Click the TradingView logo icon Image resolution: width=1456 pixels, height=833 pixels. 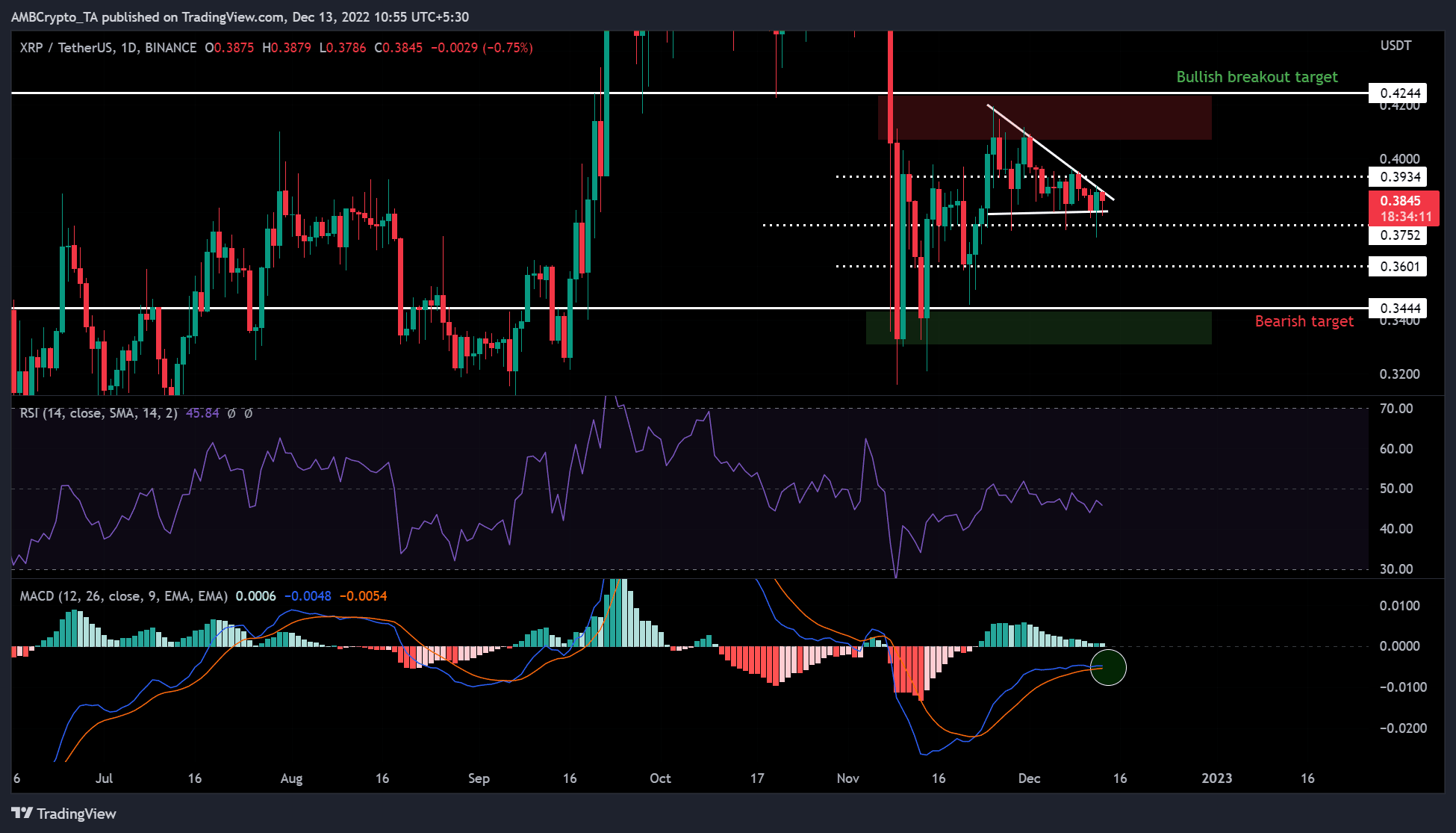pyautogui.click(x=22, y=813)
